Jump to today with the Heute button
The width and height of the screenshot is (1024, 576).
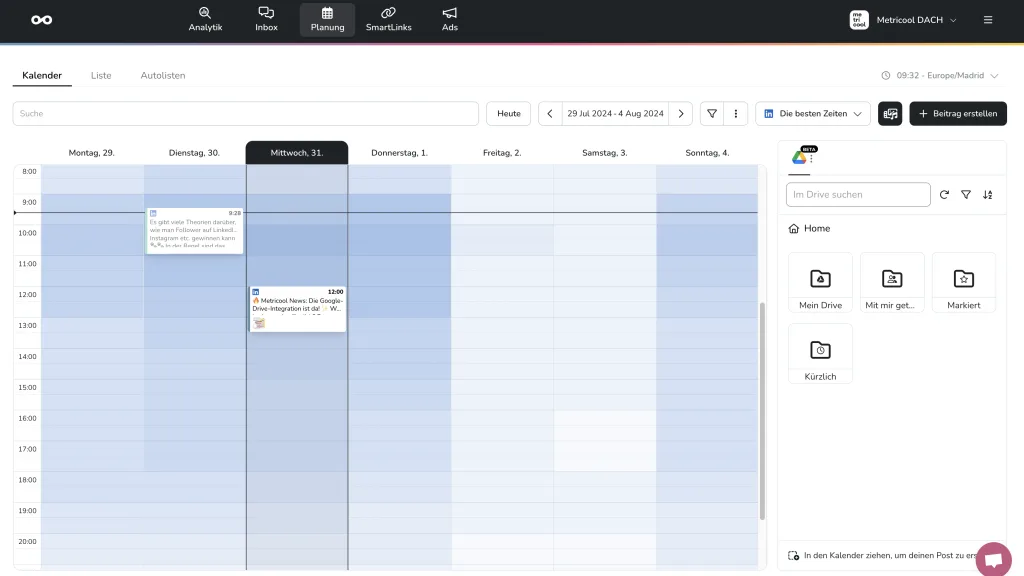[509, 114]
